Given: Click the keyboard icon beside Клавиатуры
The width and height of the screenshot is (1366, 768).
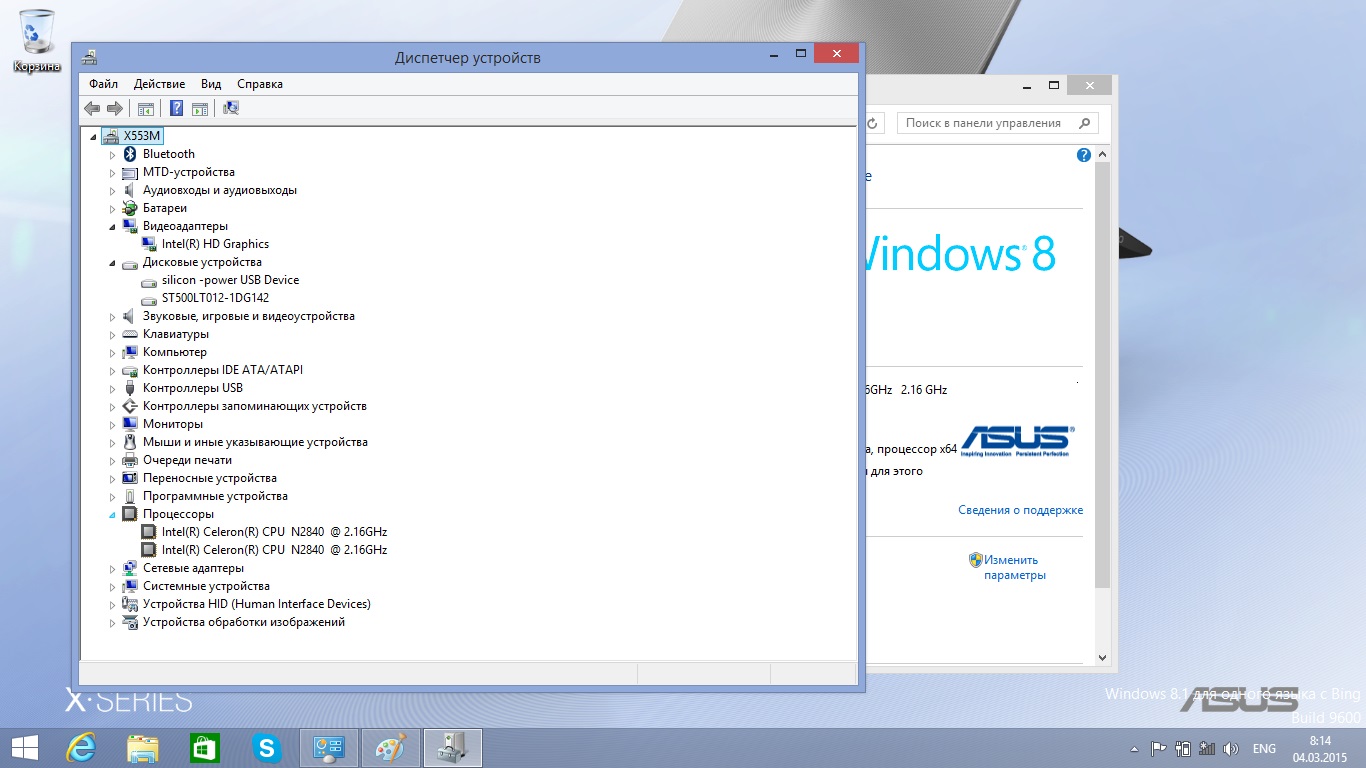Looking at the screenshot, I should click(x=130, y=334).
